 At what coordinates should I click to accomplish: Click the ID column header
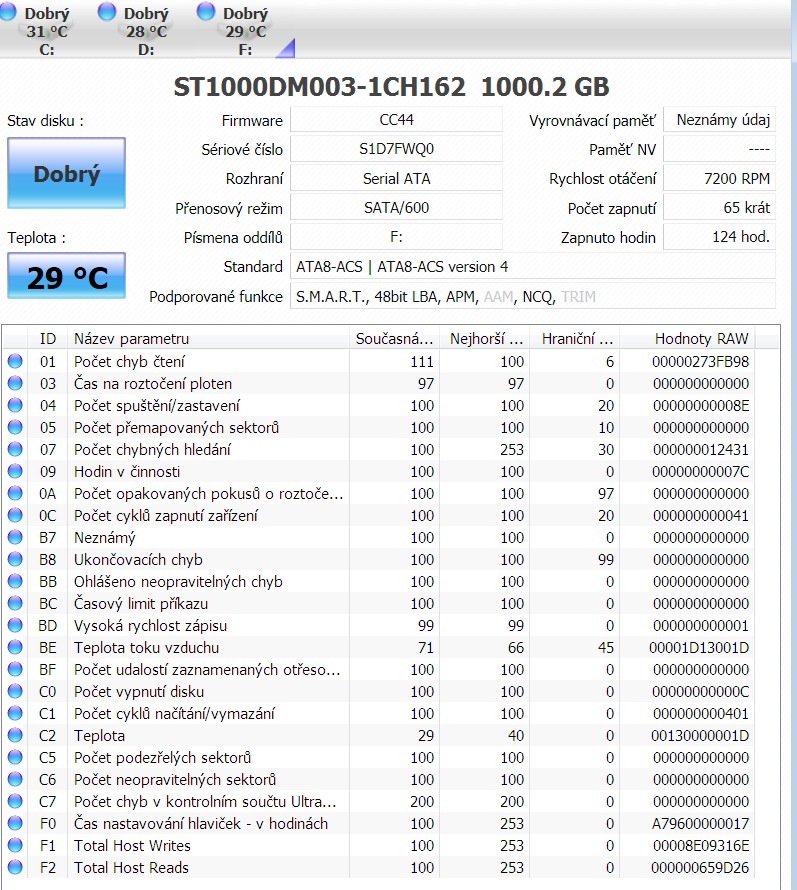48,339
